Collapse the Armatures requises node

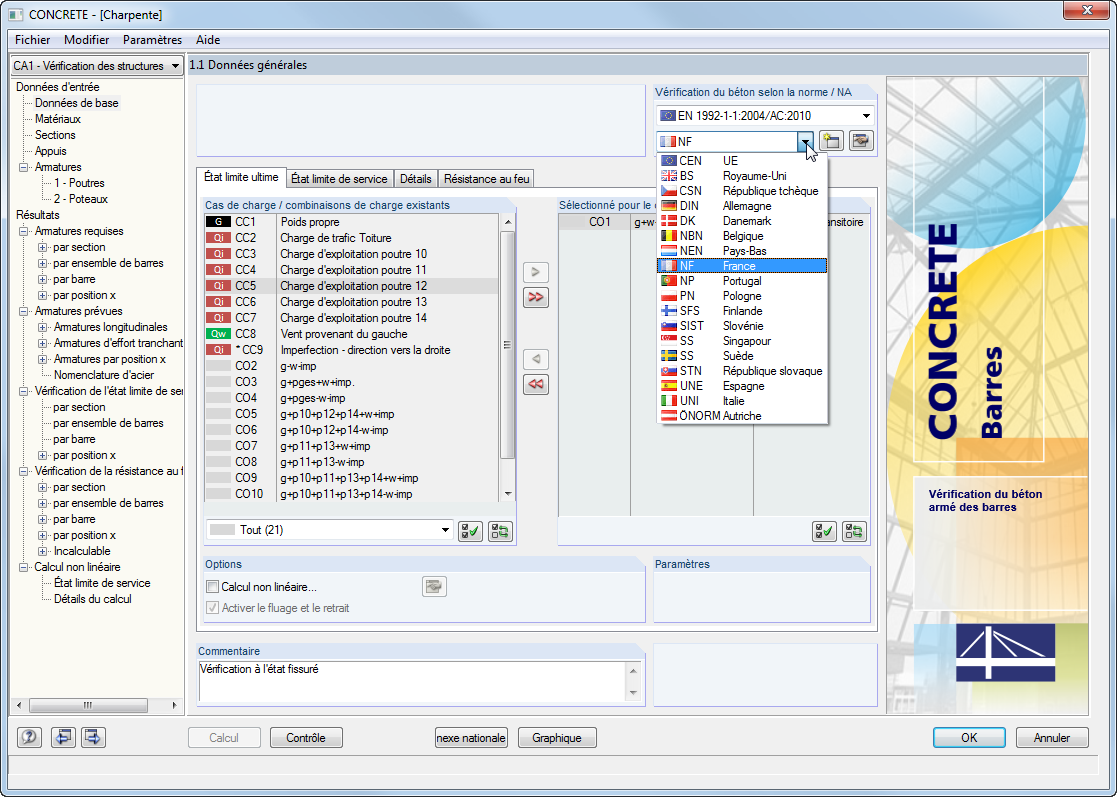coord(24,231)
